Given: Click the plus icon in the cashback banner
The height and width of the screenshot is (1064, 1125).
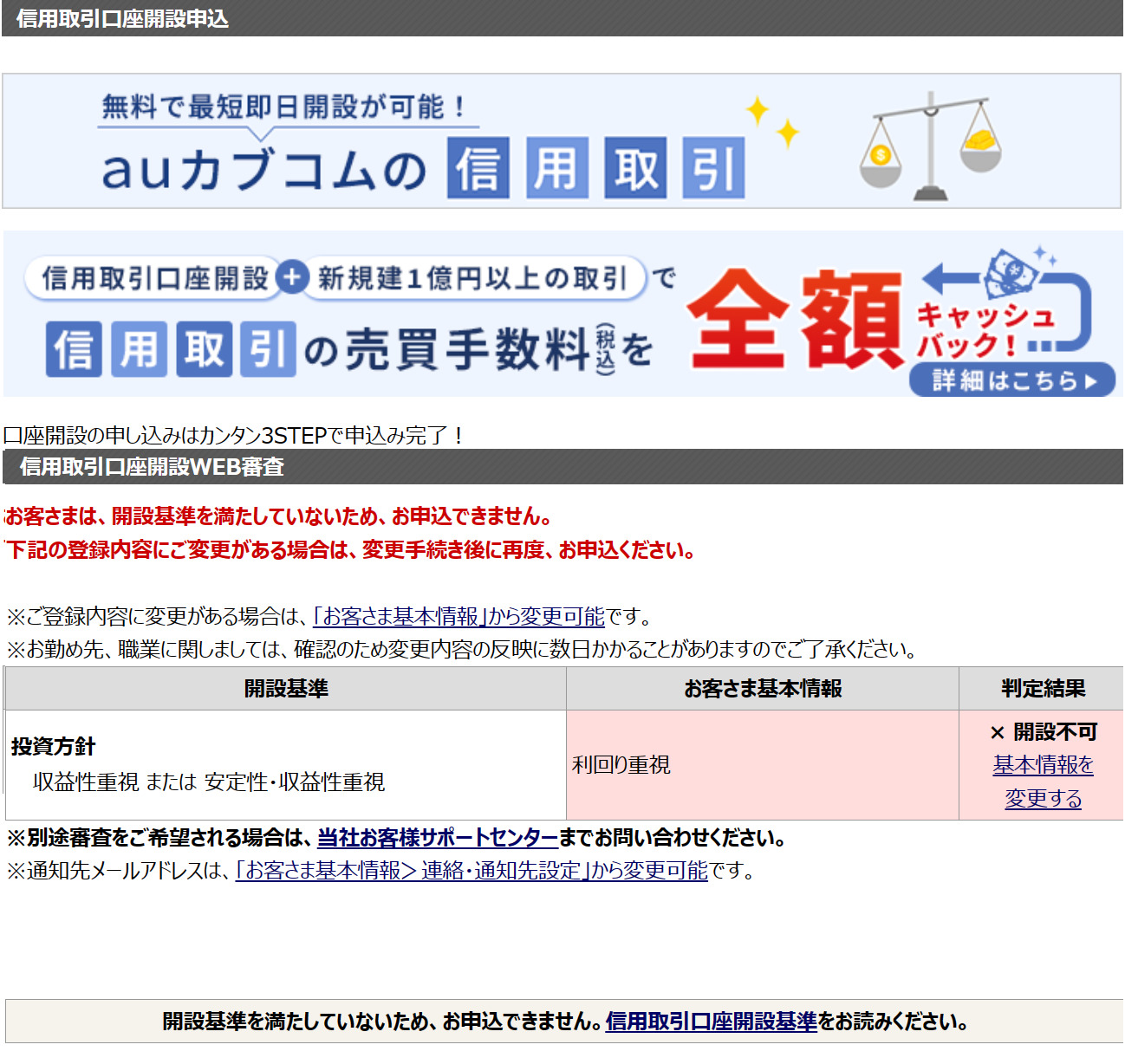Looking at the screenshot, I should click(292, 278).
